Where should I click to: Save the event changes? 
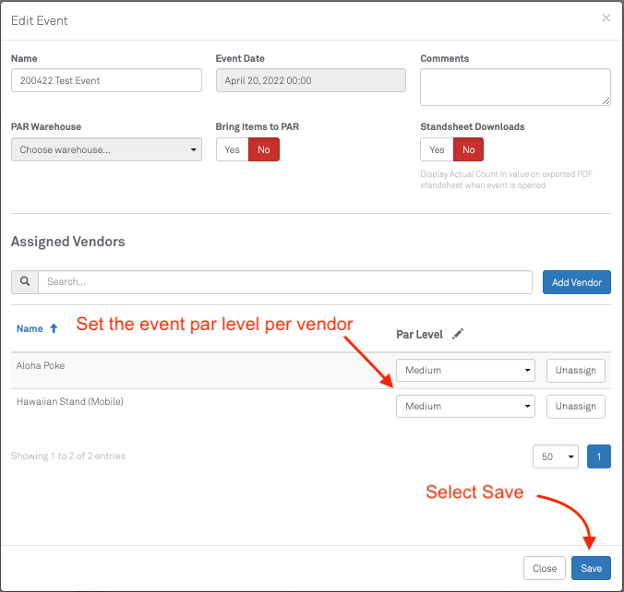[591, 568]
